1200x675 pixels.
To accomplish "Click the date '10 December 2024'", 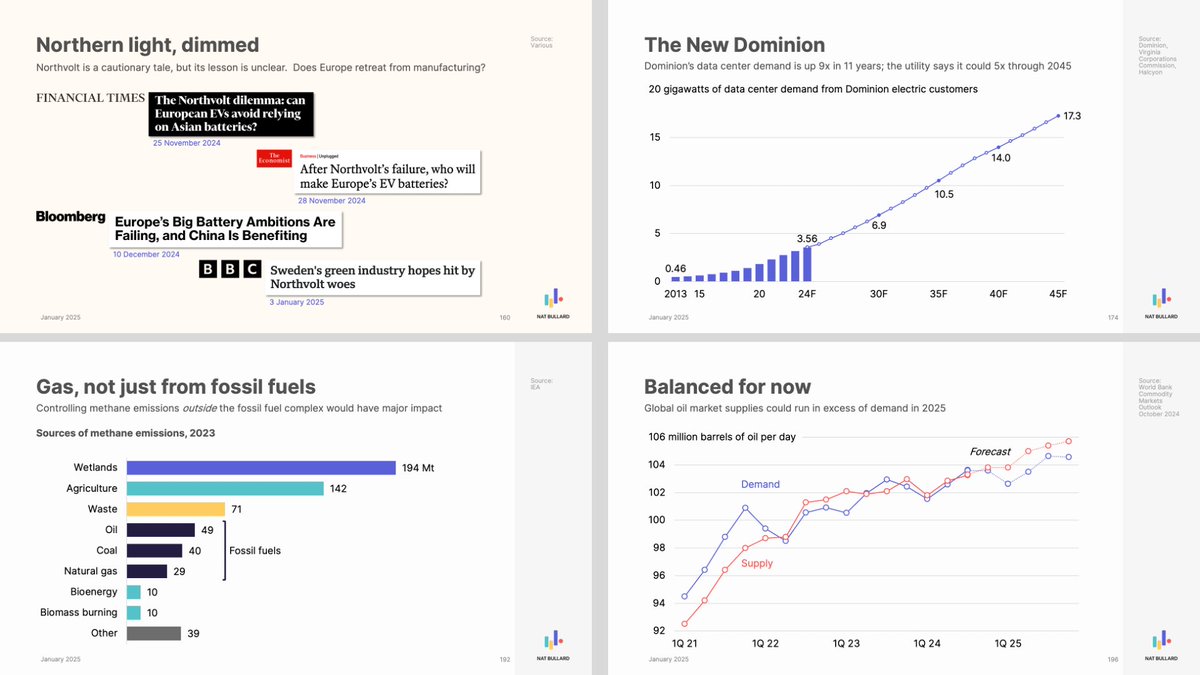I will coord(146,254).
